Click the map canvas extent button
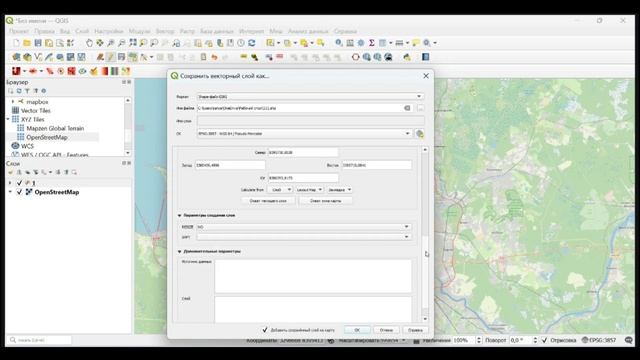 (x=325, y=201)
